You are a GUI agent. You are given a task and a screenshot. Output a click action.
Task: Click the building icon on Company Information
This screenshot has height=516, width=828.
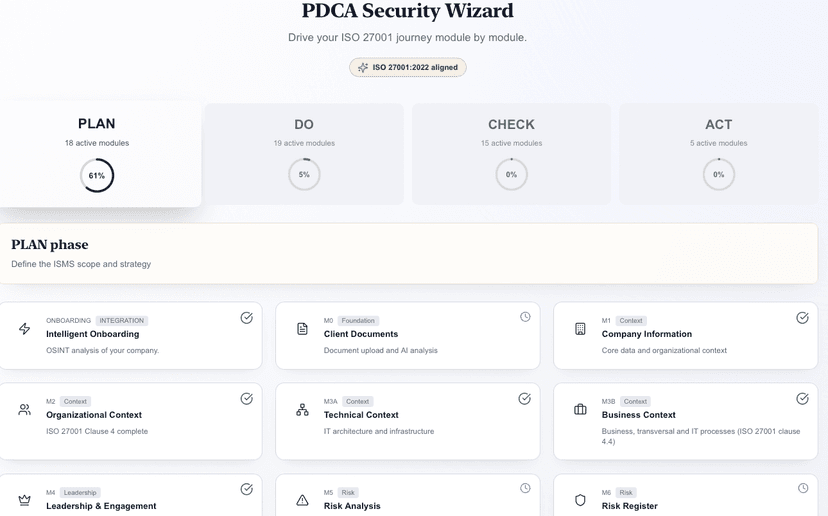pos(580,329)
